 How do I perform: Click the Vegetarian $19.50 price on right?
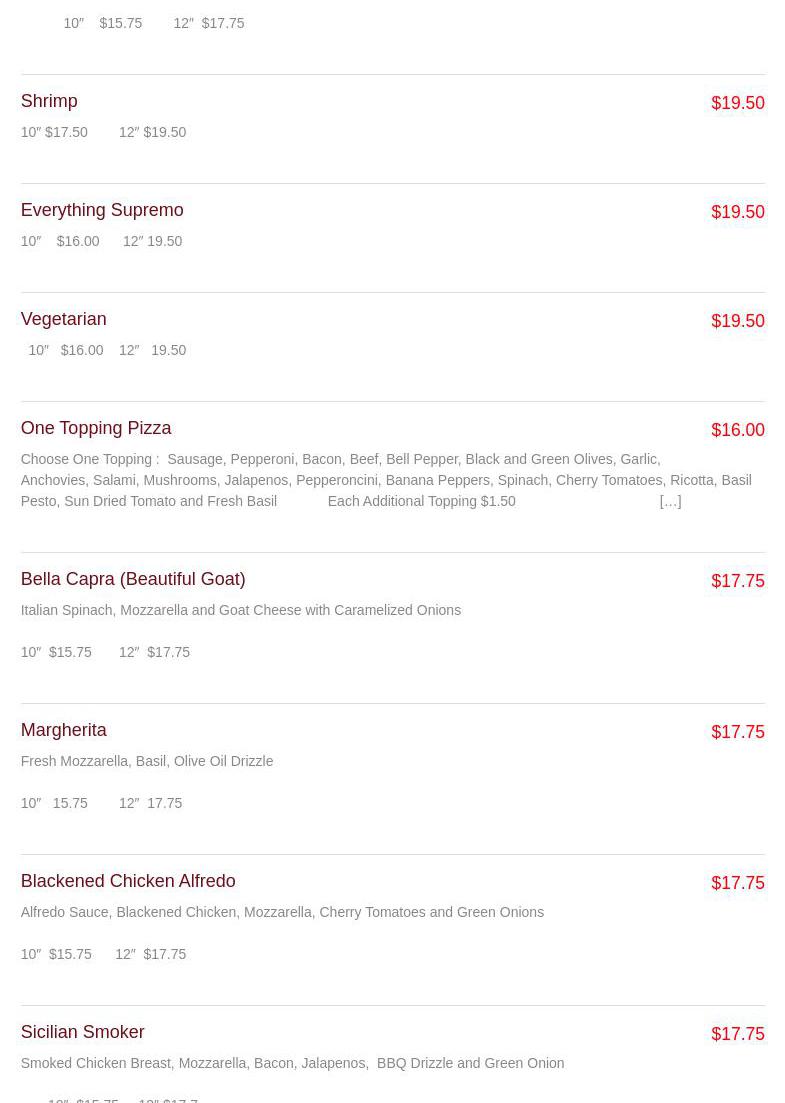pos(738,321)
